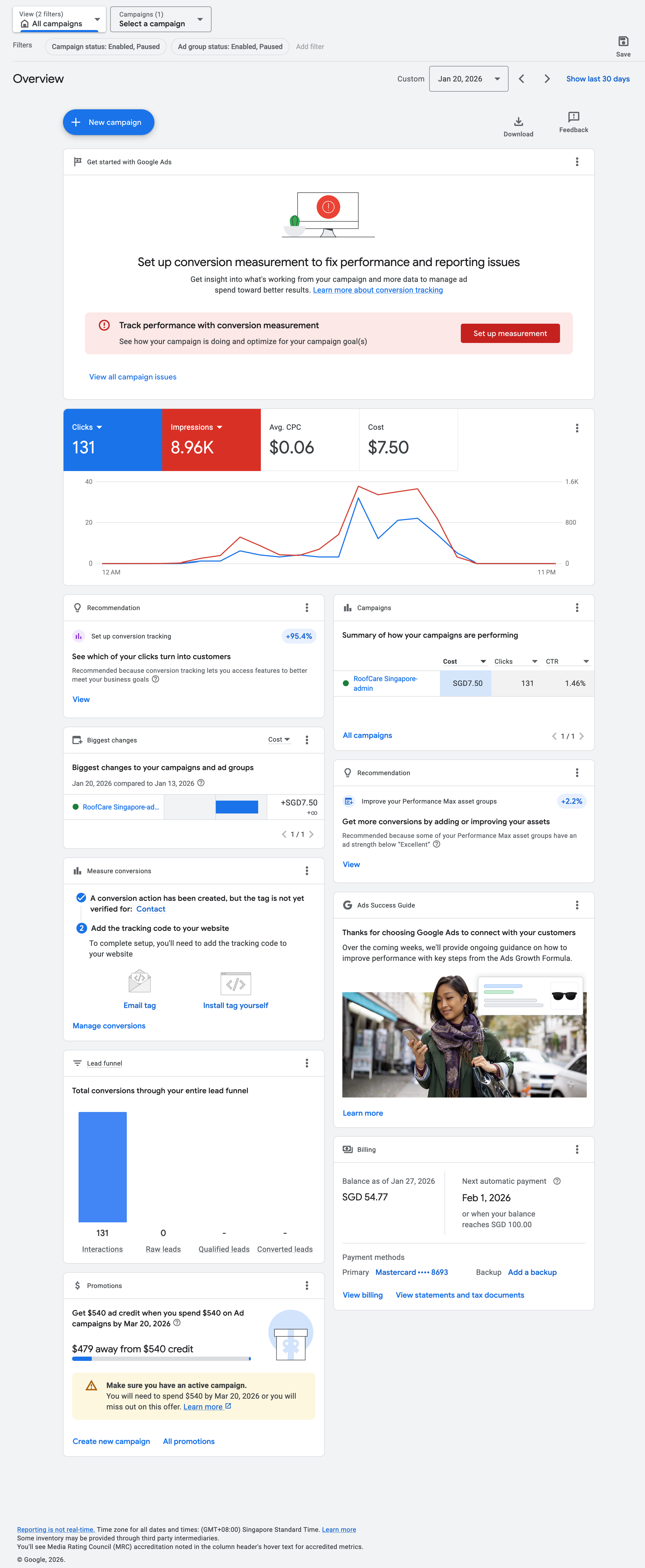Open Biggest changes card three-dot menu
This screenshot has height=1568, width=645.
pos(306,740)
